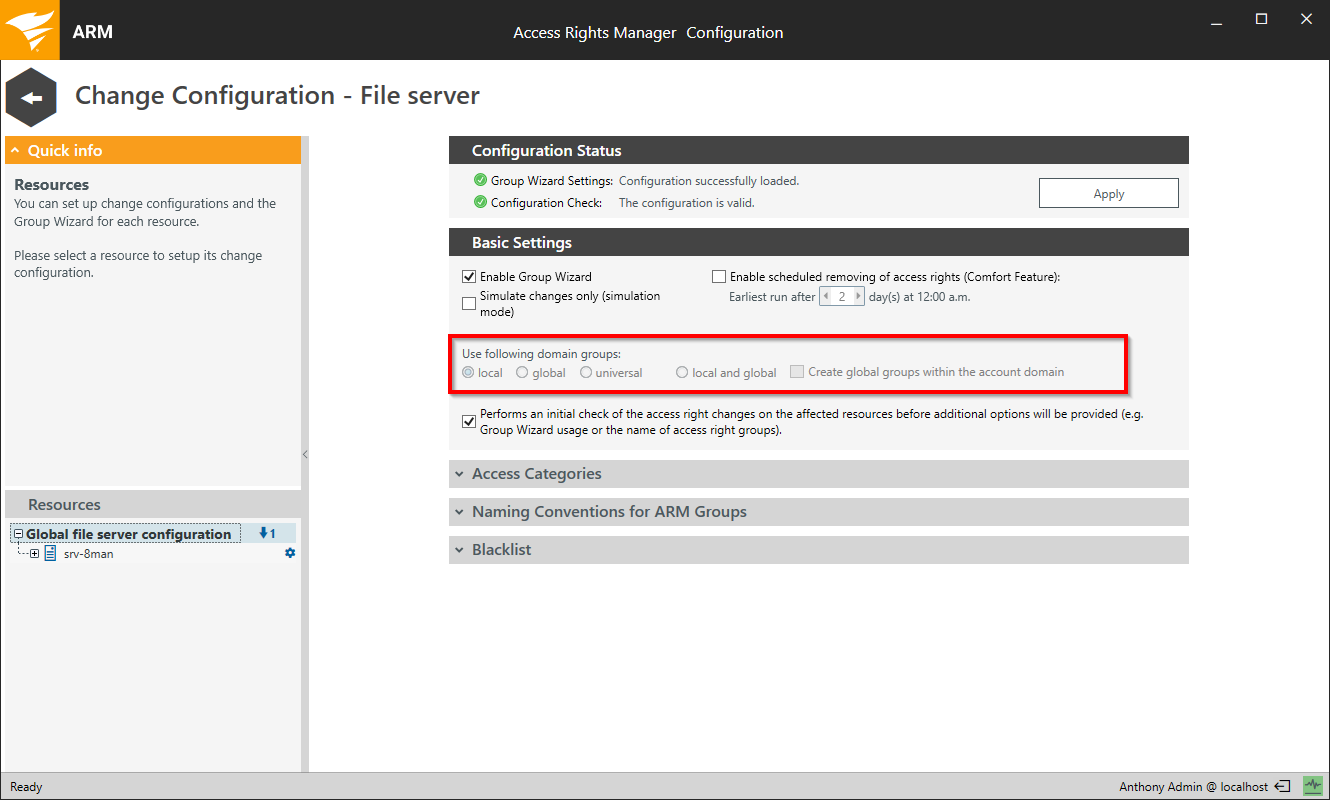
Task: Click the gear icon next to srv-8man
Action: click(290, 553)
